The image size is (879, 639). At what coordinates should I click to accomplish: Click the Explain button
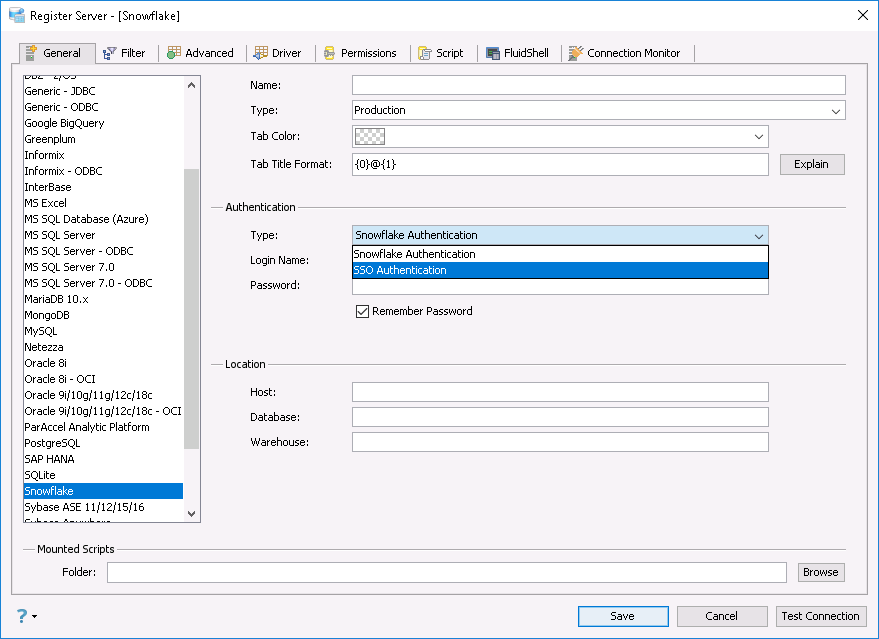(811, 164)
